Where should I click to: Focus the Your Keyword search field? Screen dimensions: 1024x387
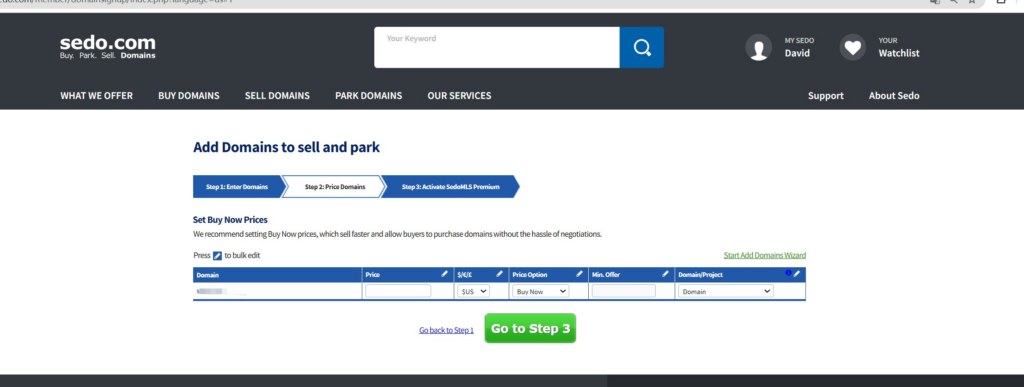[497, 47]
